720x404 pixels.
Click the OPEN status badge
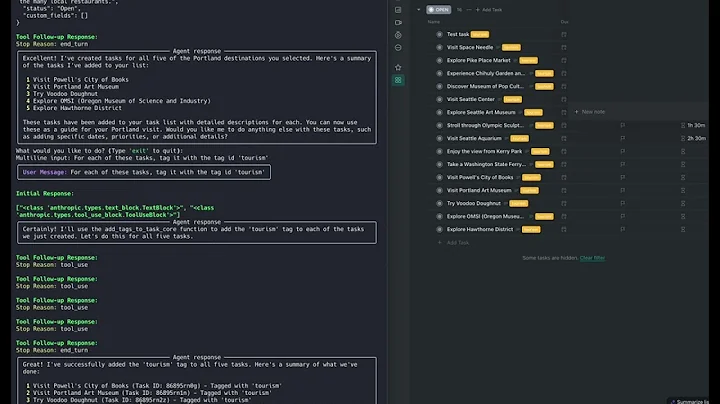click(x=439, y=10)
